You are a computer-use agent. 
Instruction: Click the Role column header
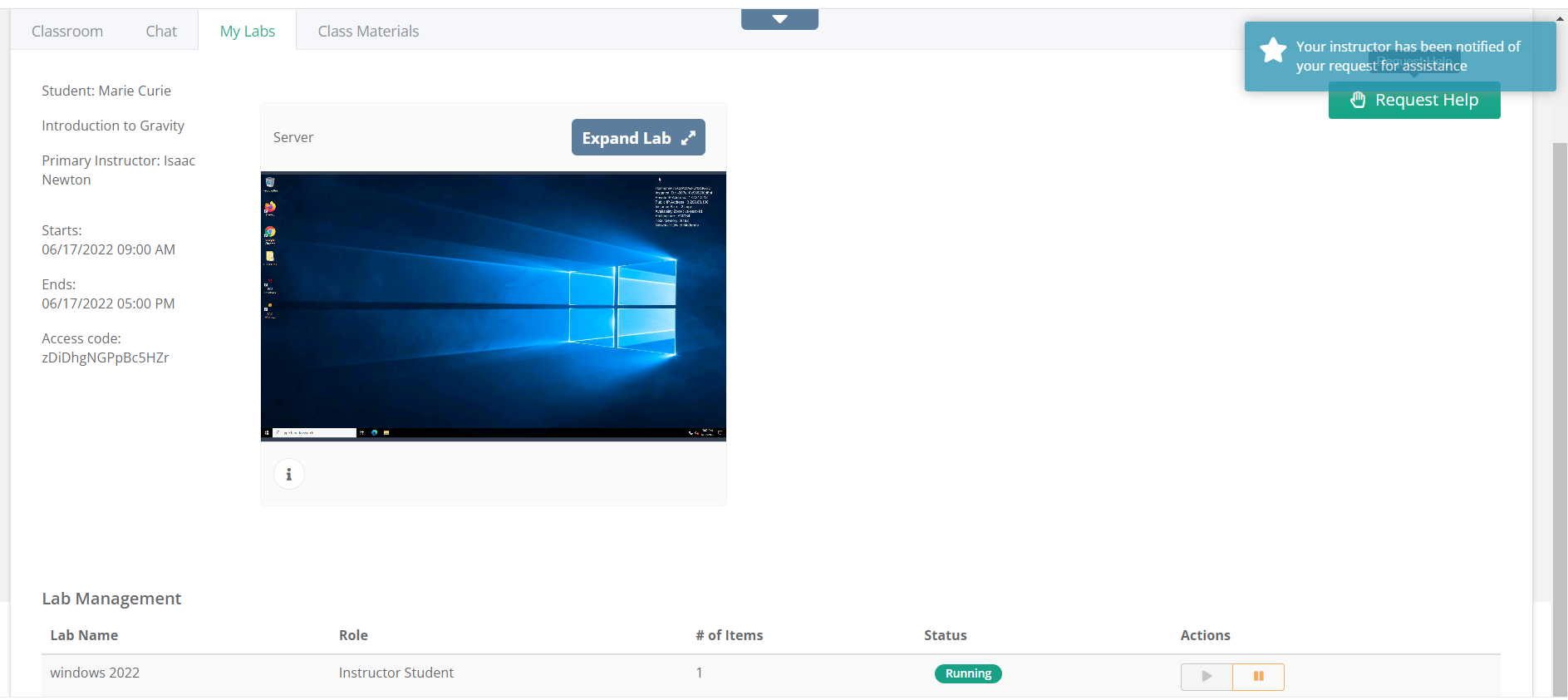353,635
